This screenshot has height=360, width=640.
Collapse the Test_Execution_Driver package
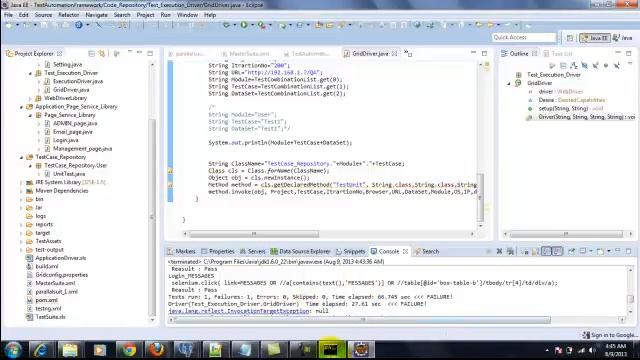pyautogui.click(x=30, y=73)
